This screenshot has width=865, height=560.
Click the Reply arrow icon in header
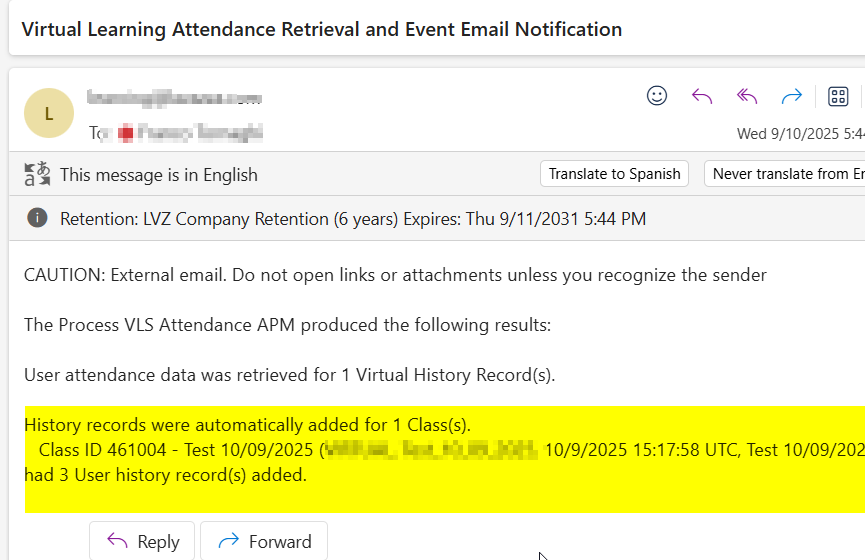click(702, 96)
